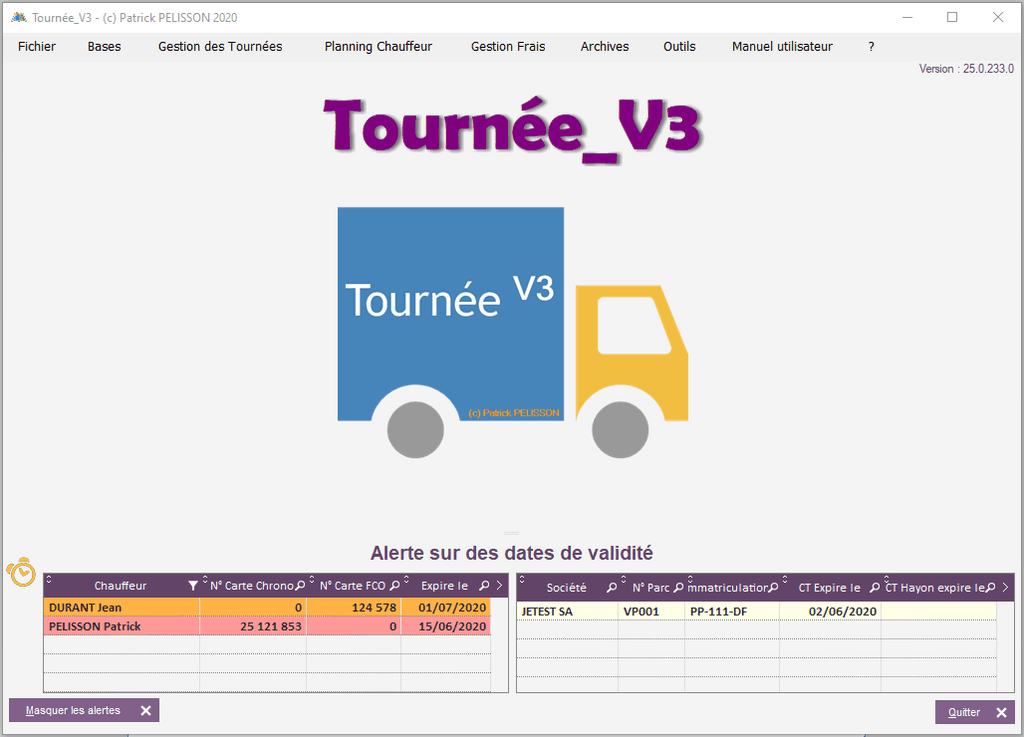Click the 124 578 FCO card value

(374, 607)
